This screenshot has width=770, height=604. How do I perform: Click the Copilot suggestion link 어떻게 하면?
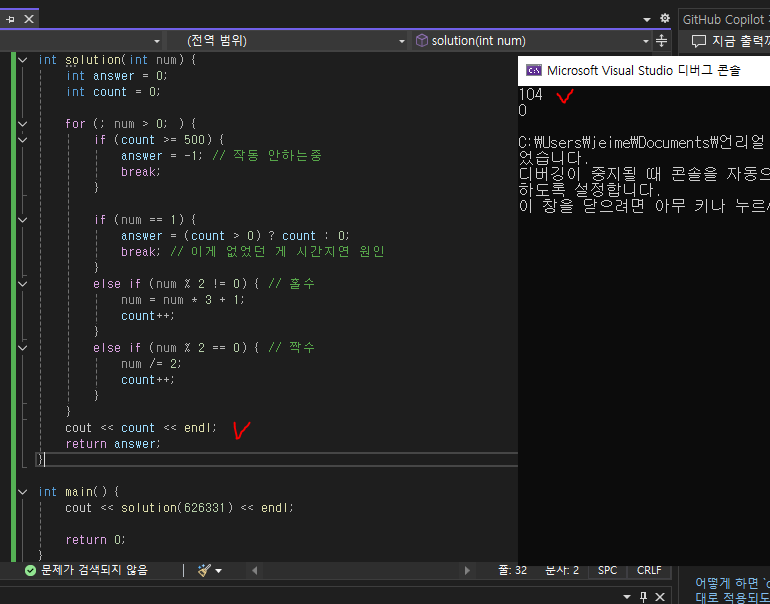pos(732,583)
